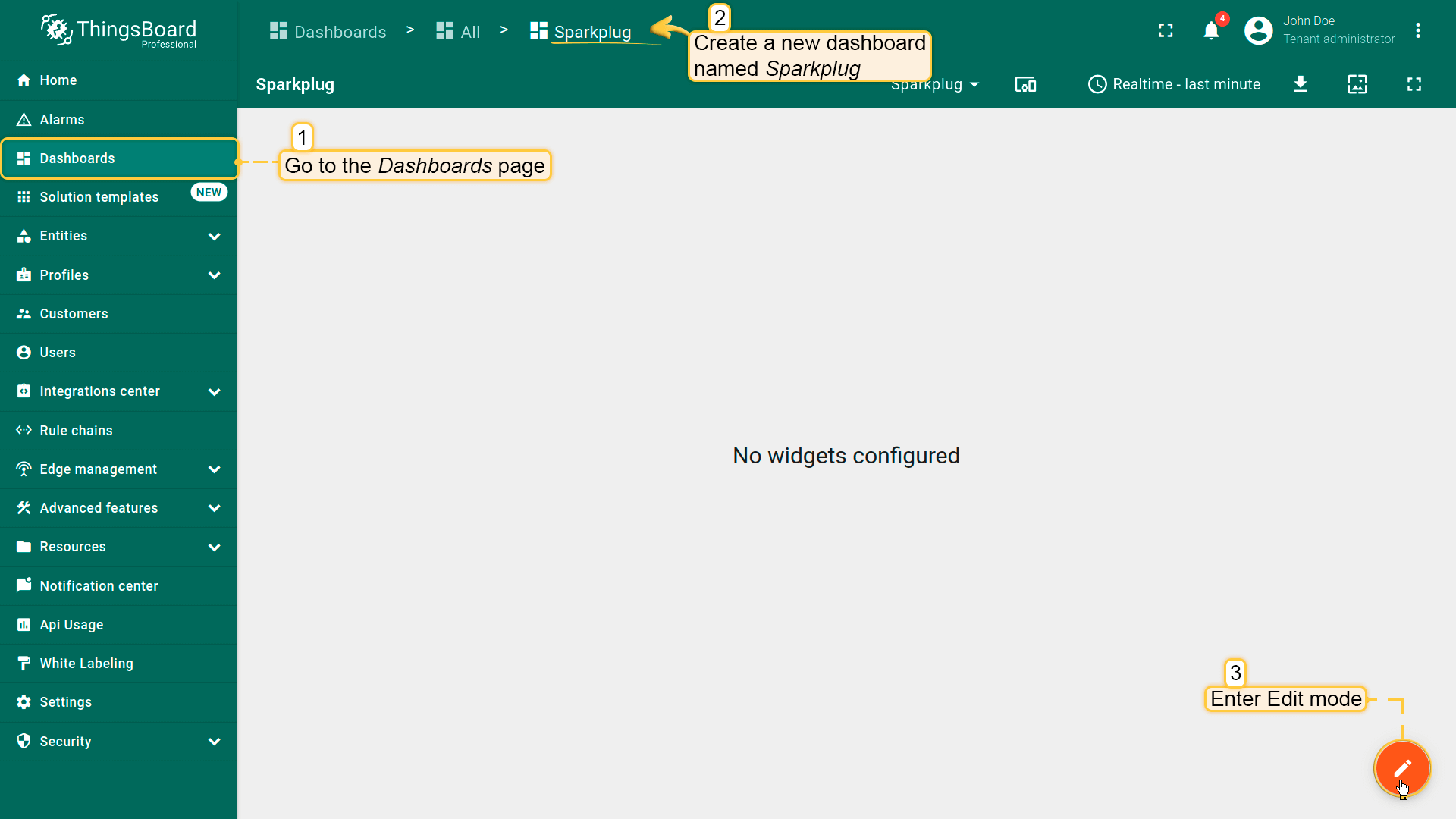1456x819 pixels.
Task: Click the John Doe user avatar icon
Action: pos(1258,30)
